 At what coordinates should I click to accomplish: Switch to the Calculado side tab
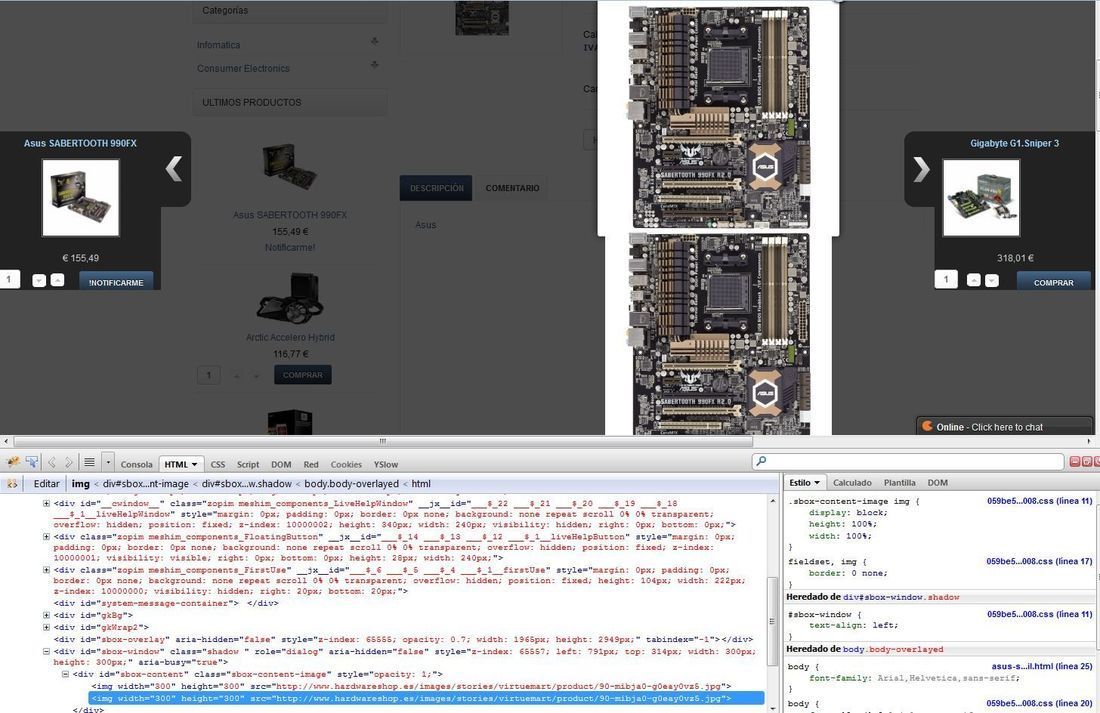(852, 483)
